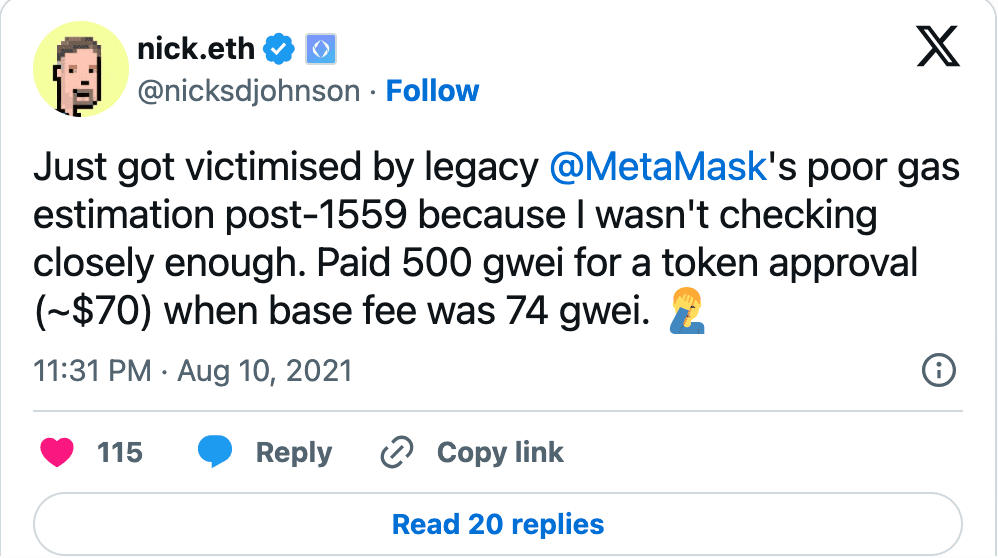
Task: Click the 11:31 PM time stamp
Action: click(x=92, y=371)
